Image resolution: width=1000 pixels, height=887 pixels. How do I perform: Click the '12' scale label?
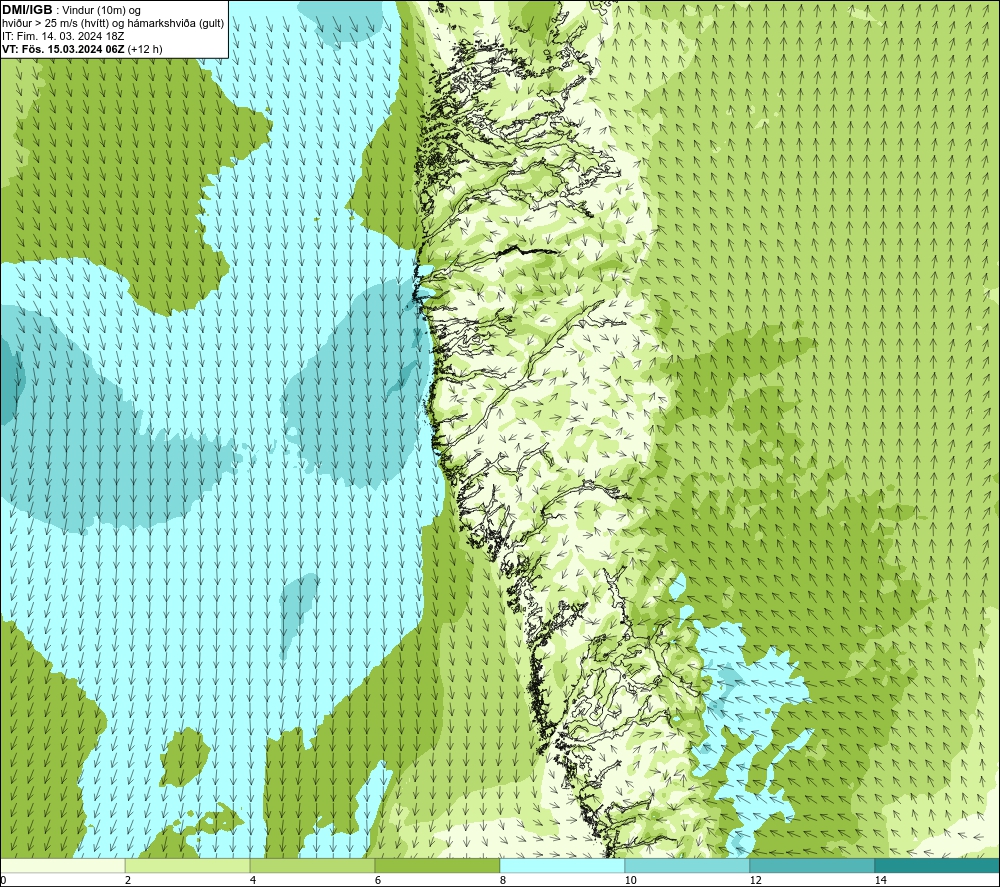click(x=755, y=880)
